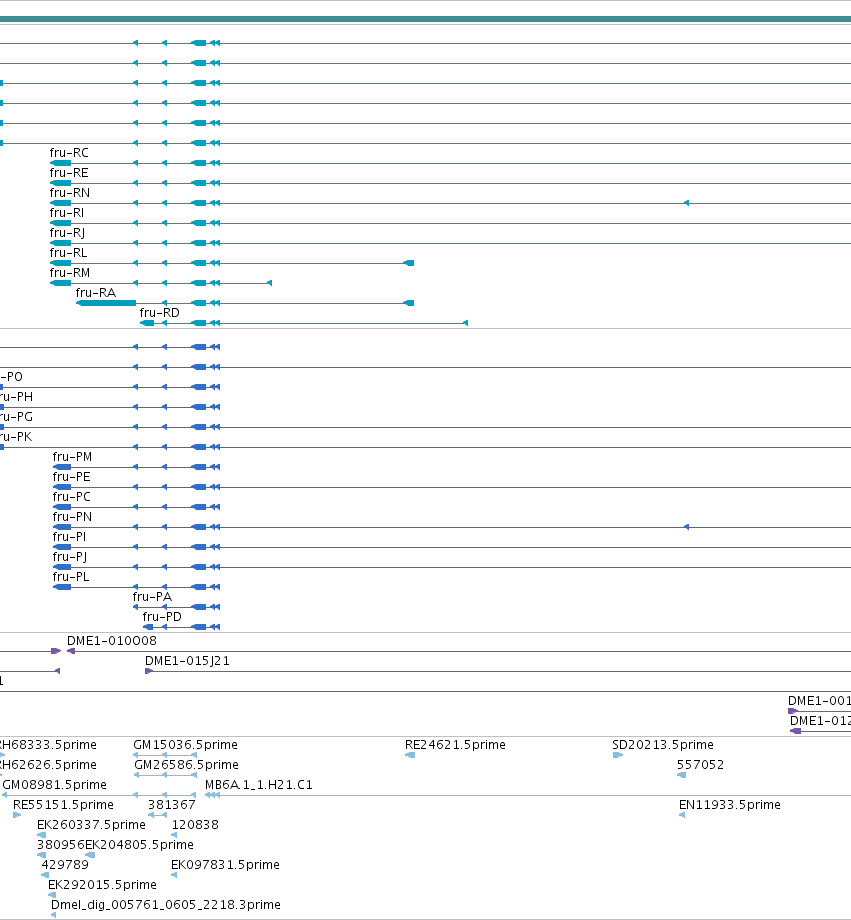This screenshot has height=920, width=851.
Task: Click the teal chromosome arm bar at top
Action: tap(426, 19)
